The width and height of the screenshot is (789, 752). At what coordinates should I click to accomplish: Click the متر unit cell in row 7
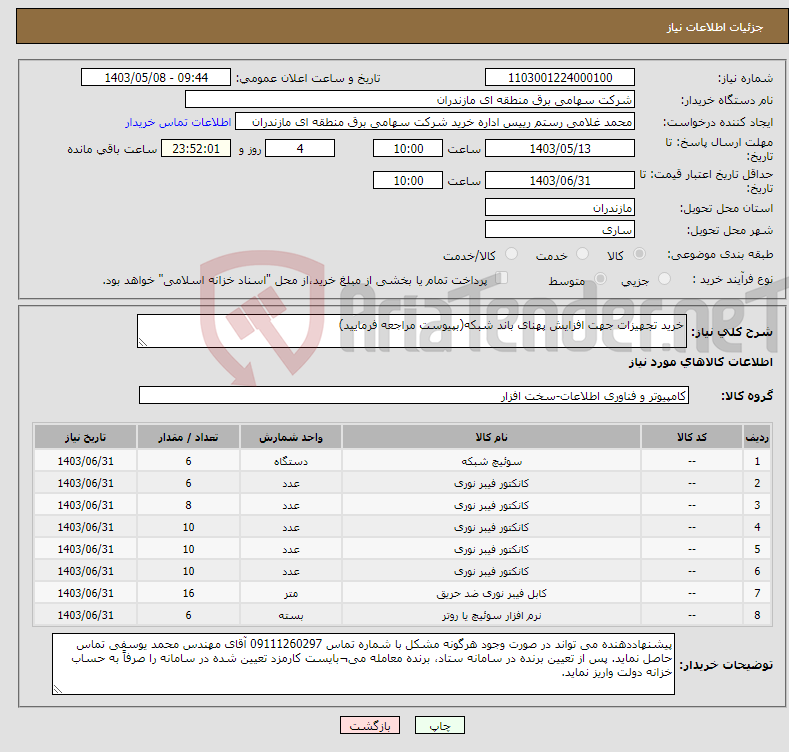coord(291,593)
